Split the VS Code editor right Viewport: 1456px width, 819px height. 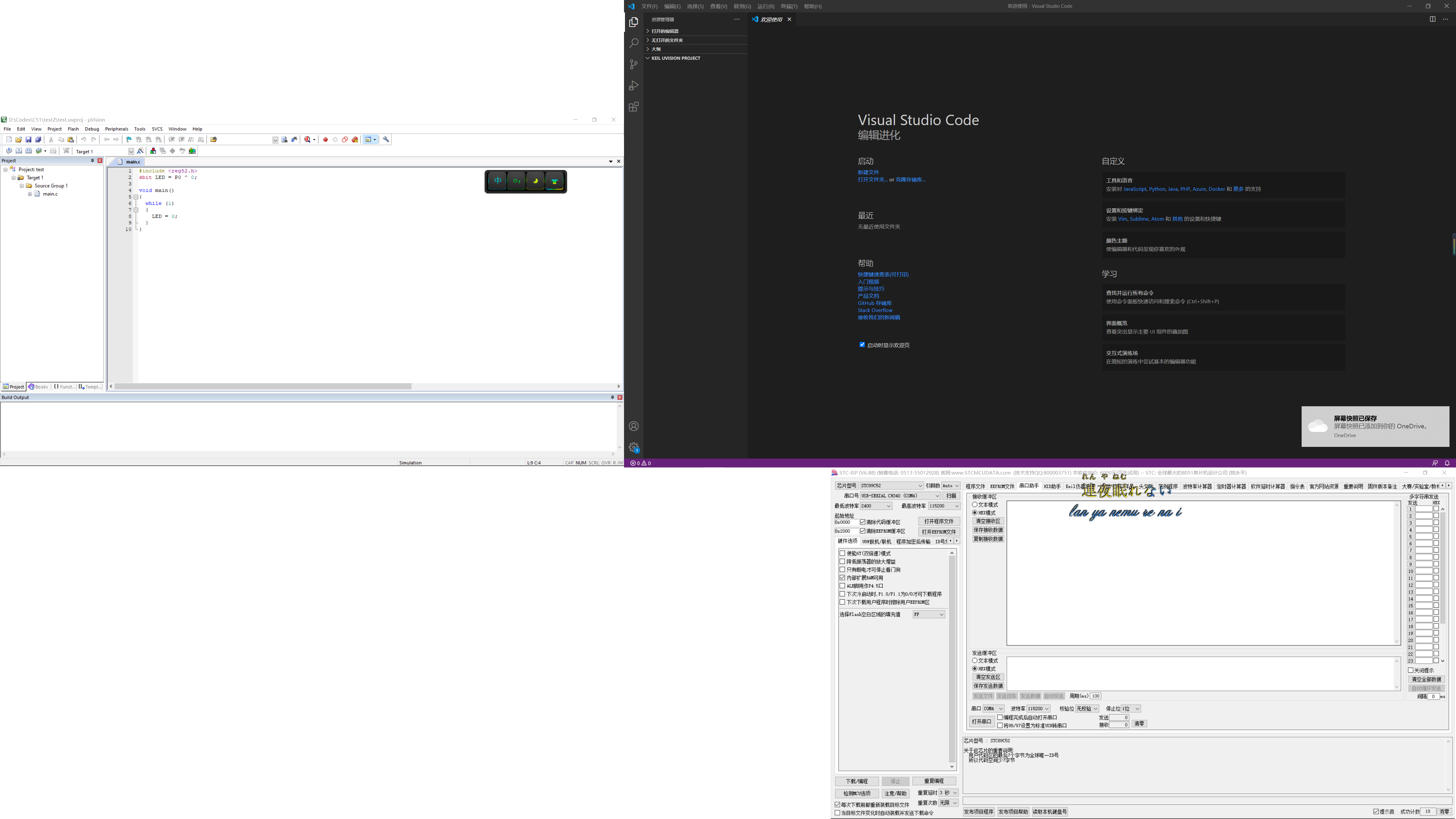[x=1432, y=19]
